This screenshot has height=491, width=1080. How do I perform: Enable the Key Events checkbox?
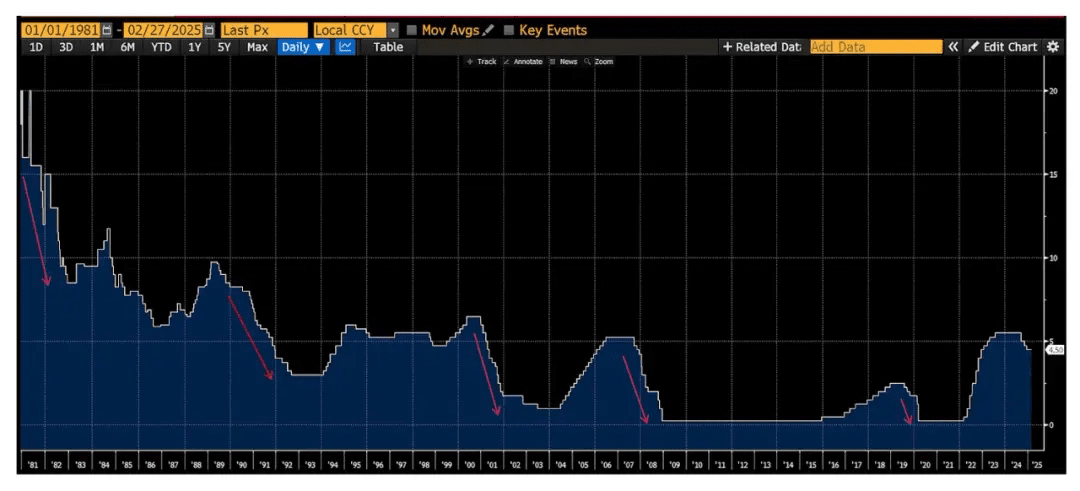[509, 30]
